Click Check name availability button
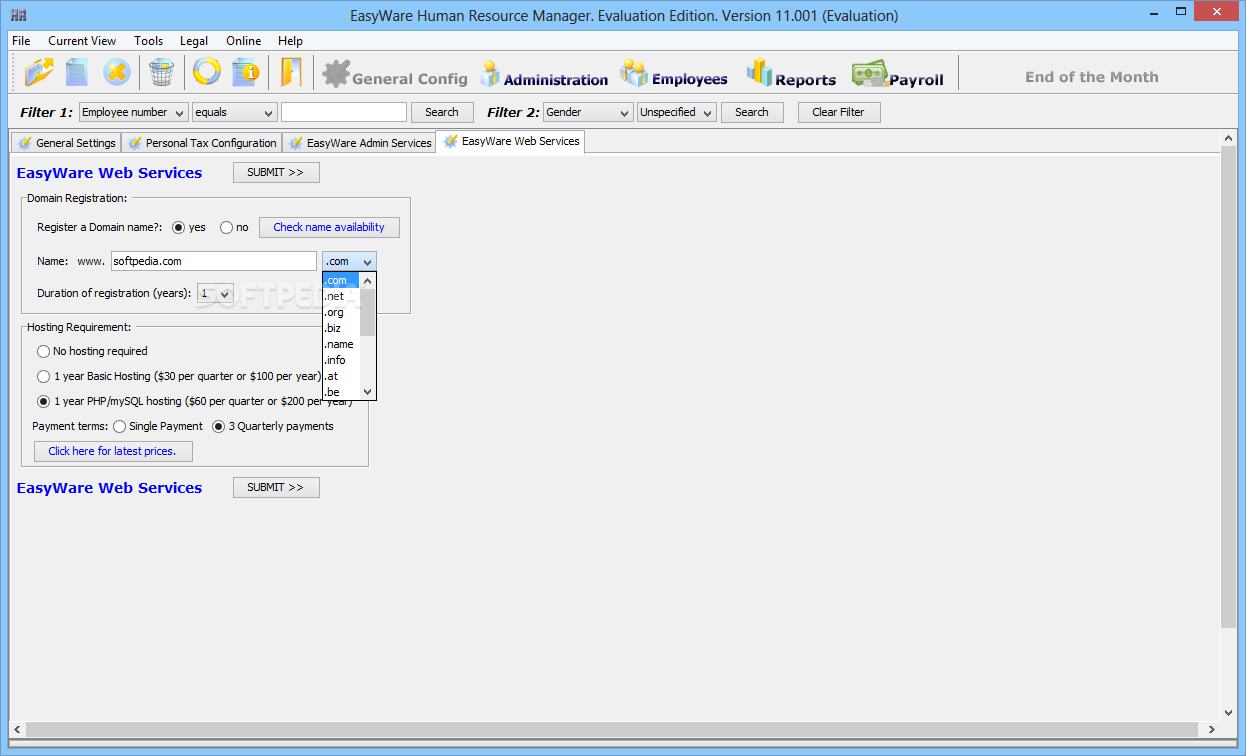This screenshot has height=756, width=1246. [329, 227]
